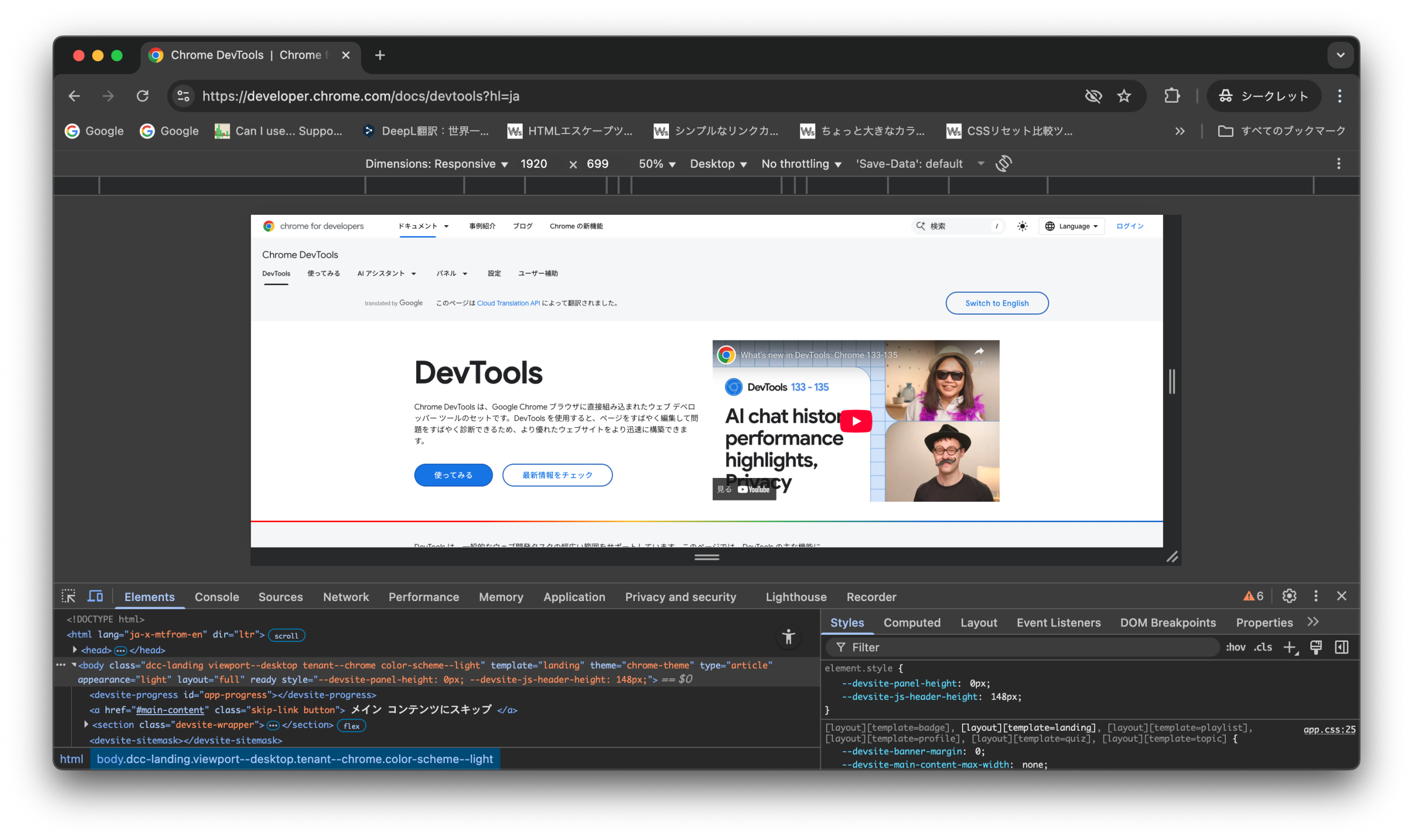Toggle rendering emulations paintbrush icon
The height and width of the screenshot is (840, 1413).
click(x=1316, y=647)
